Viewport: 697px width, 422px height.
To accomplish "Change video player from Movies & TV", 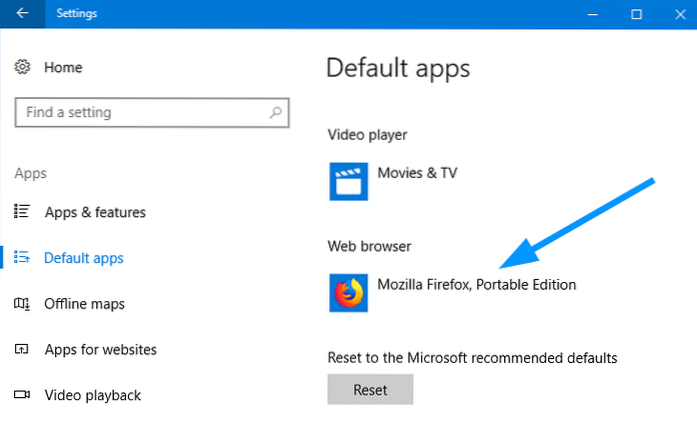I will 417,173.
